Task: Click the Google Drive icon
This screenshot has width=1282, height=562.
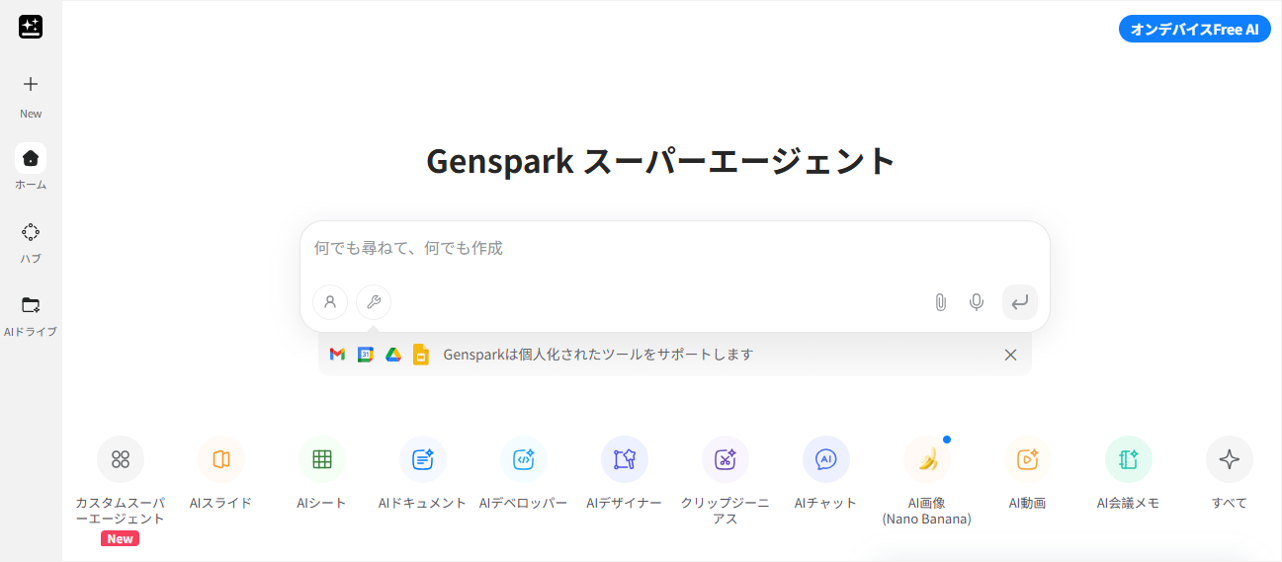Action: tap(393, 354)
